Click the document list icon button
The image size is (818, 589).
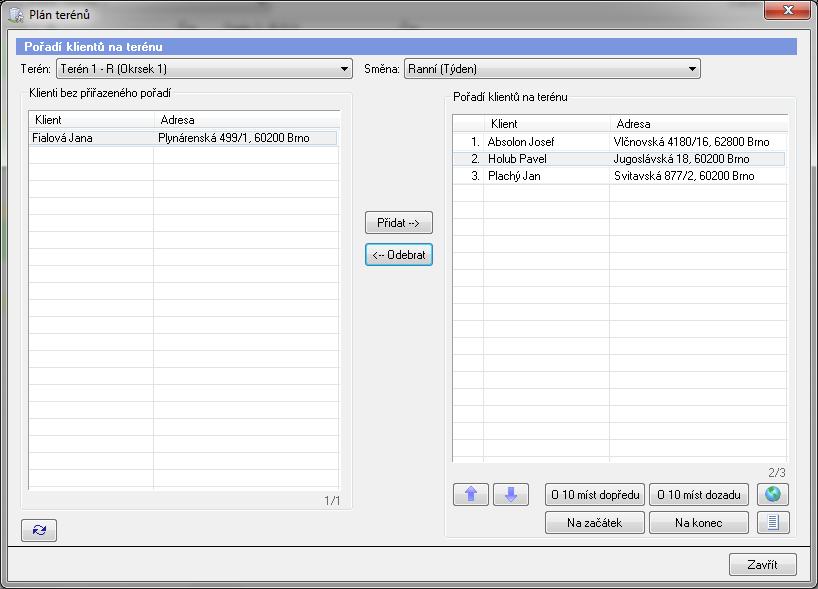click(x=773, y=522)
